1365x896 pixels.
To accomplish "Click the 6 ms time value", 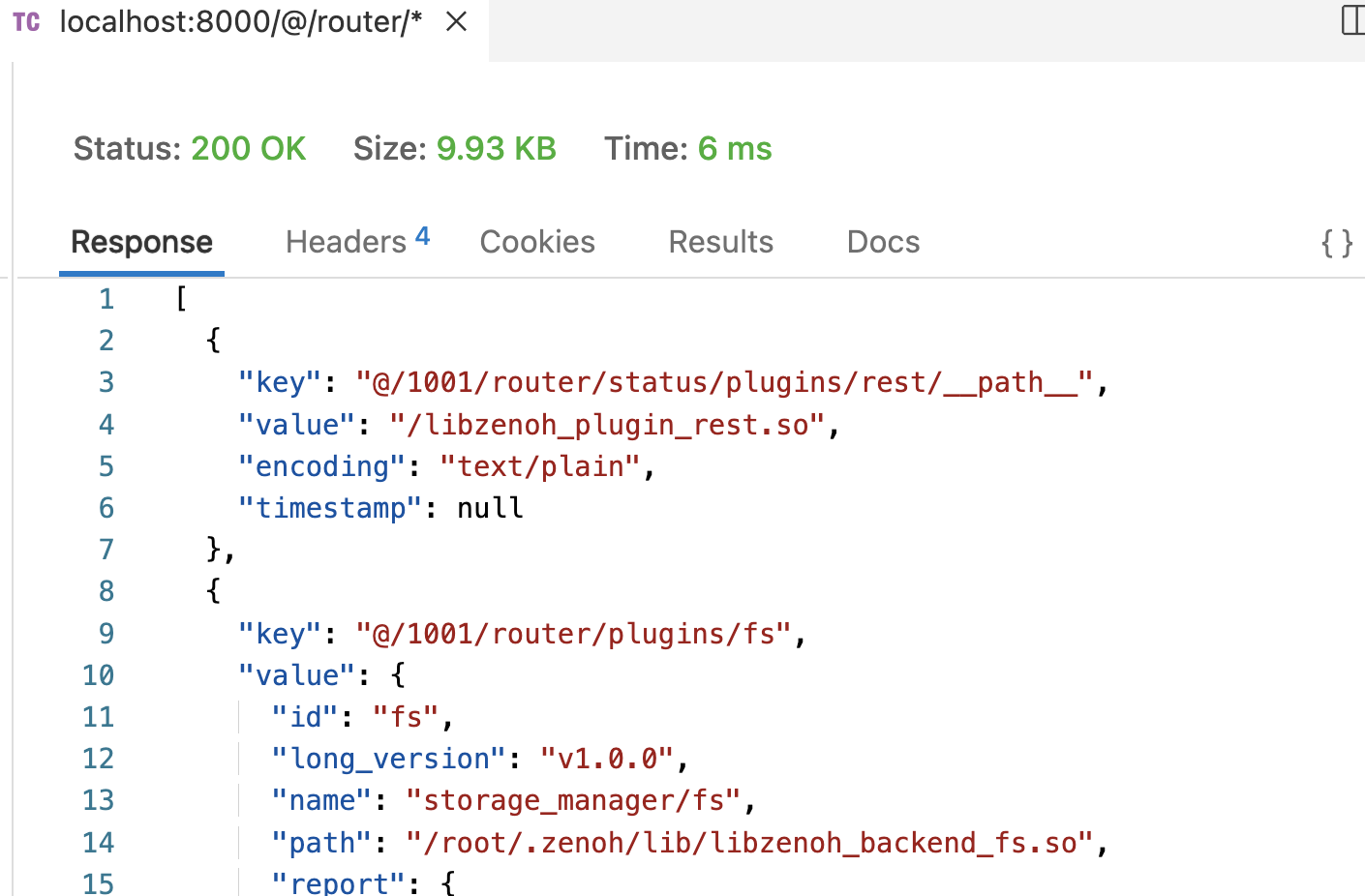I will pos(735,149).
